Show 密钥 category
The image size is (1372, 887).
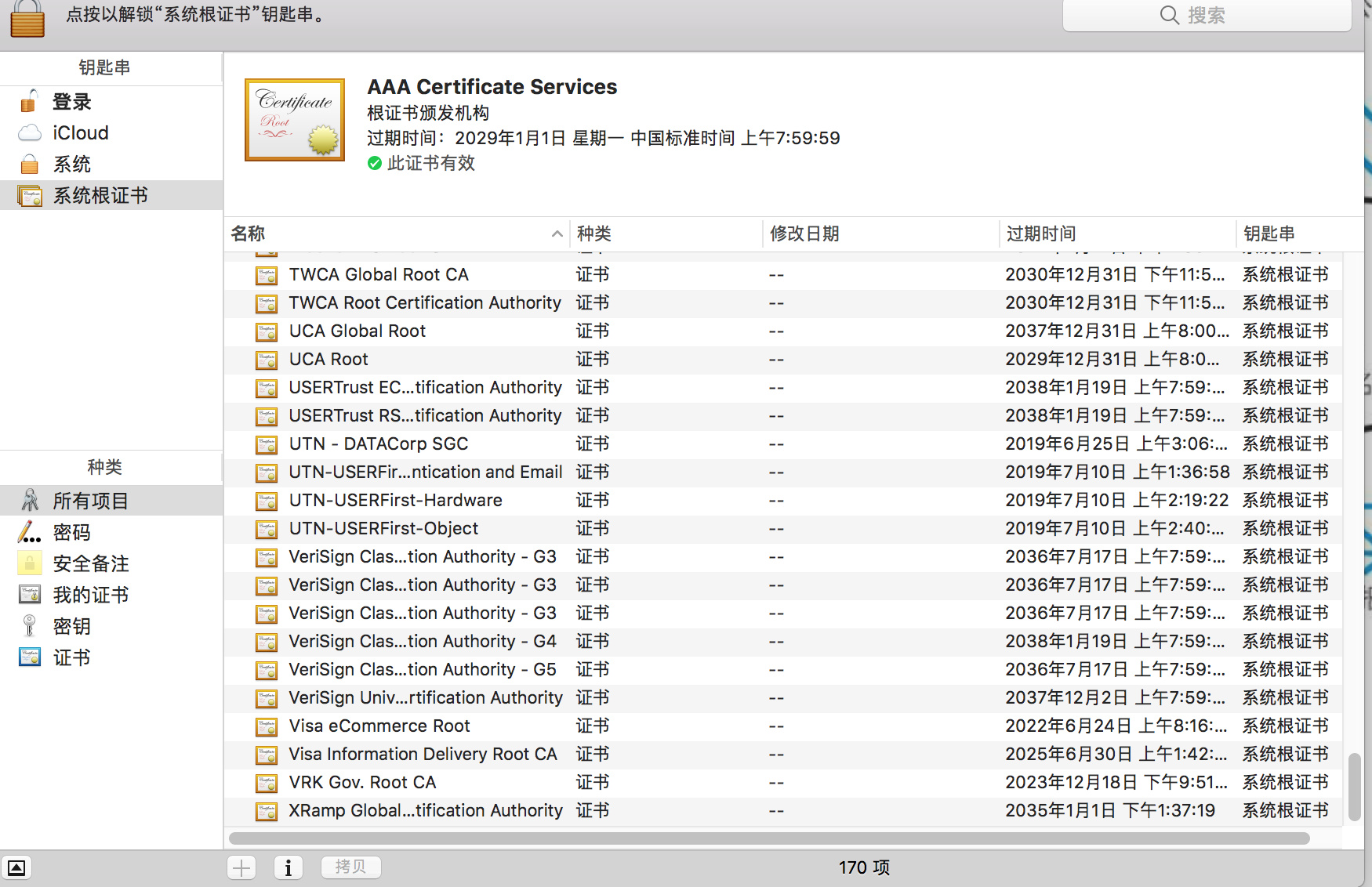tap(111, 627)
